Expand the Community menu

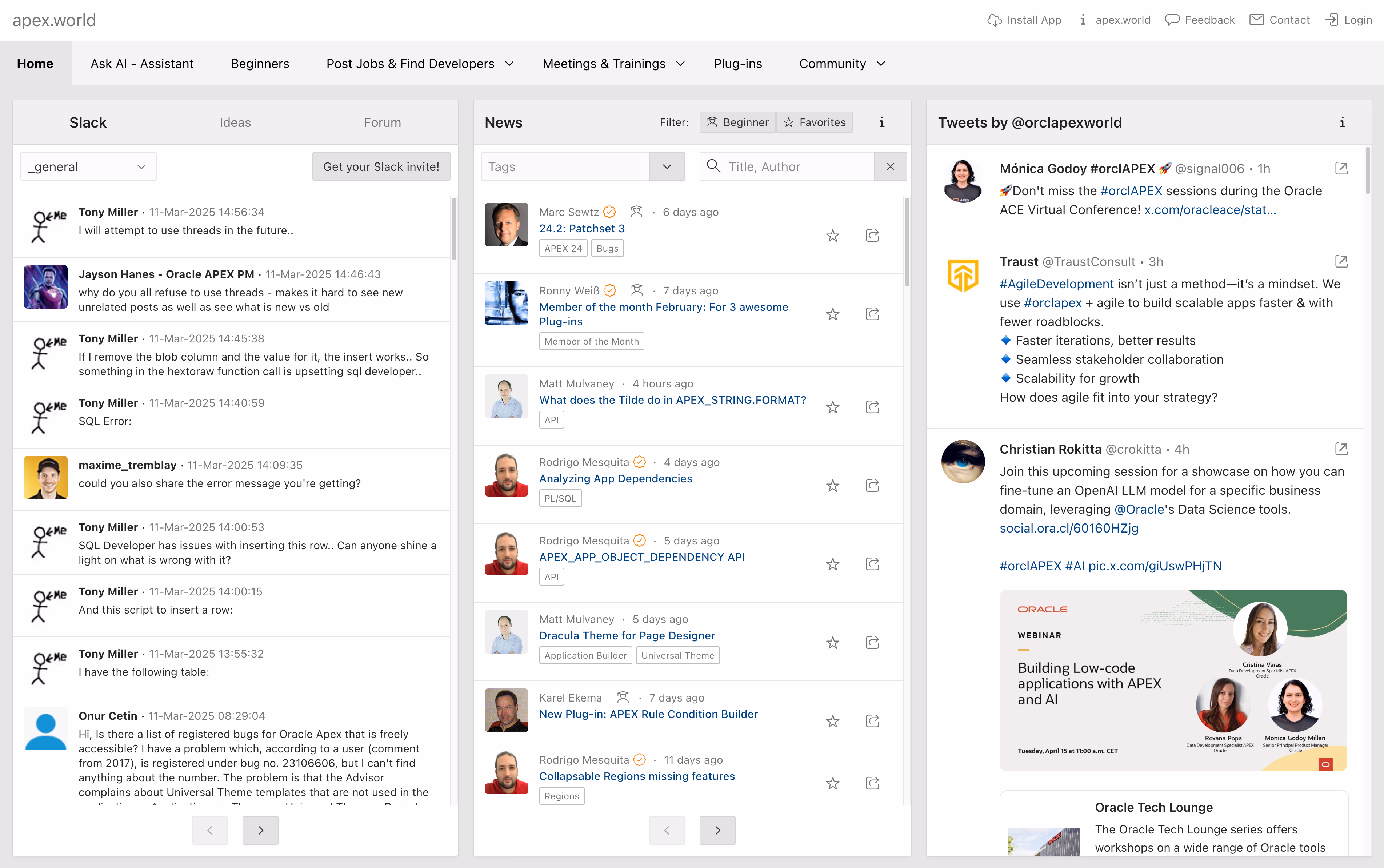tap(842, 64)
